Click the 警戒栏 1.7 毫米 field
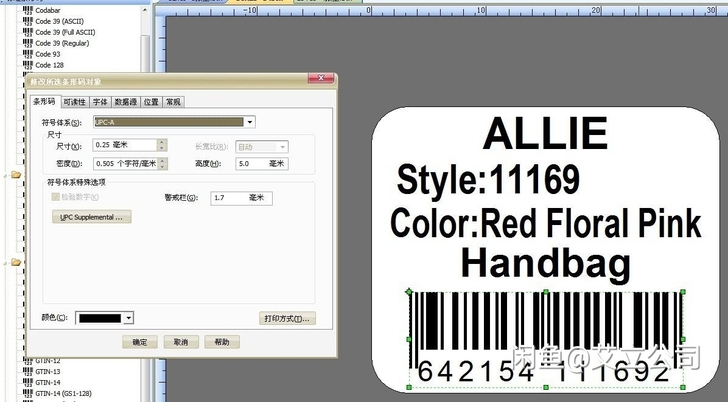The height and width of the screenshot is (402, 728). click(241, 198)
